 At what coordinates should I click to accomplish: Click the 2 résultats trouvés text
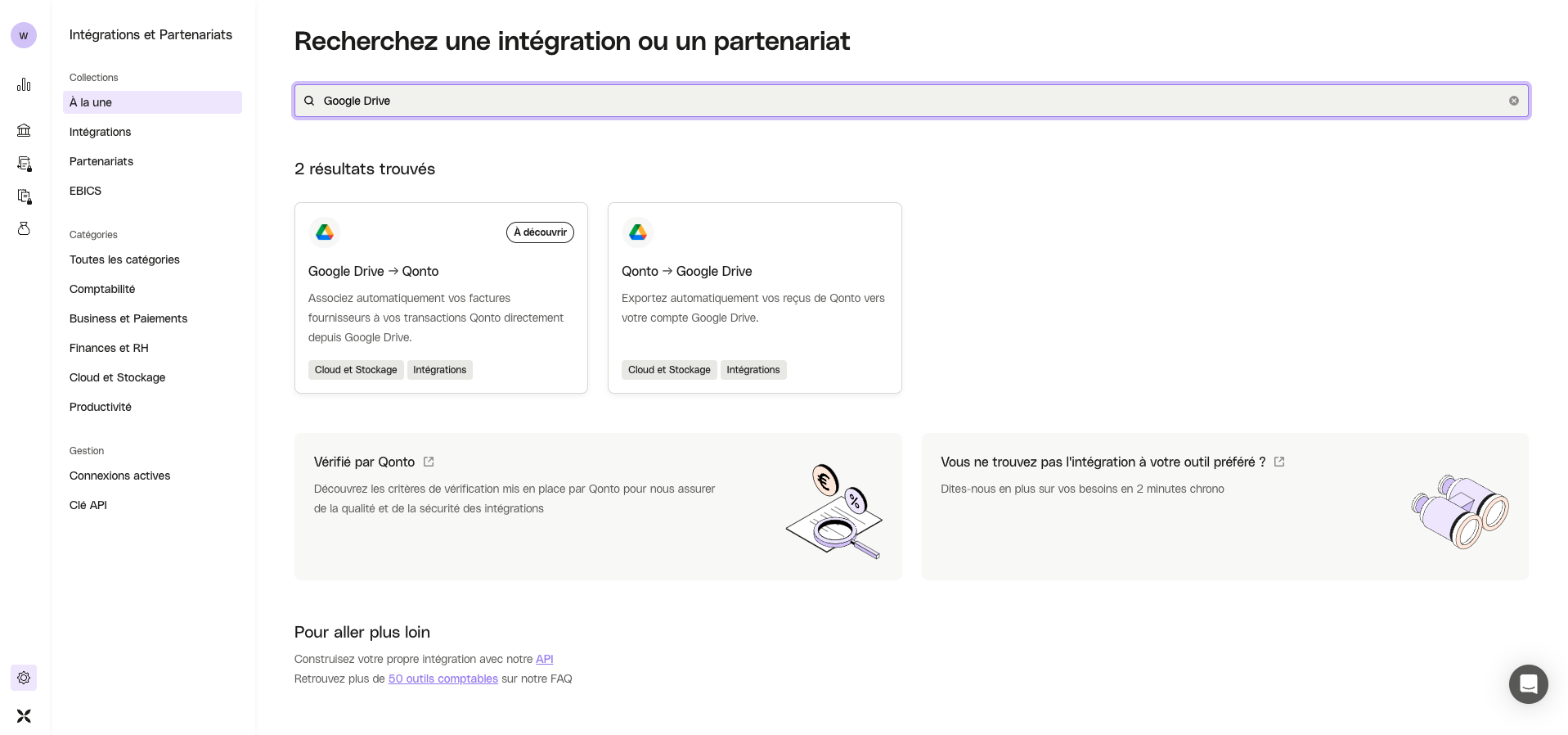click(365, 169)
